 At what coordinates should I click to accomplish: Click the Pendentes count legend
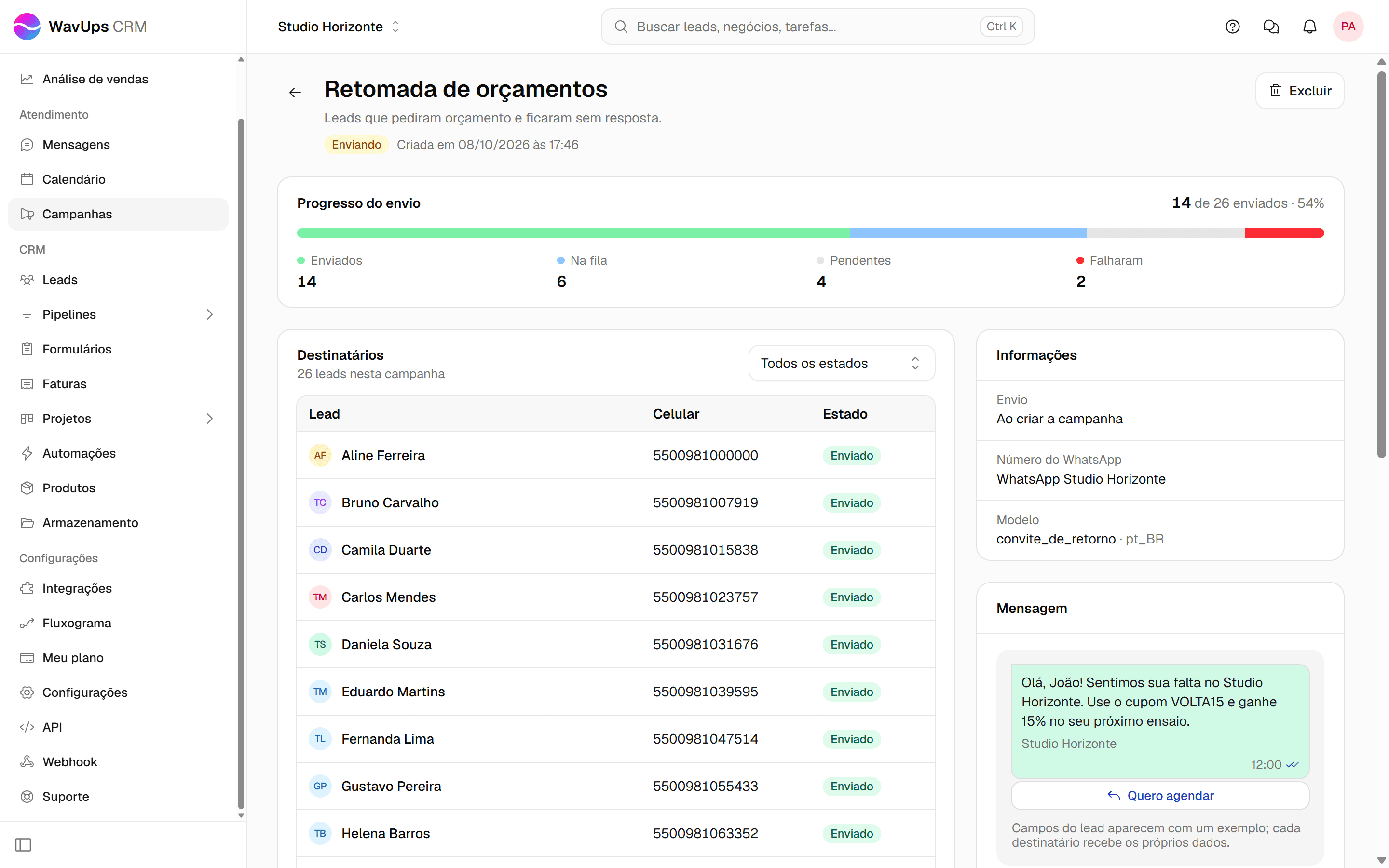click(x=853, y=271)
